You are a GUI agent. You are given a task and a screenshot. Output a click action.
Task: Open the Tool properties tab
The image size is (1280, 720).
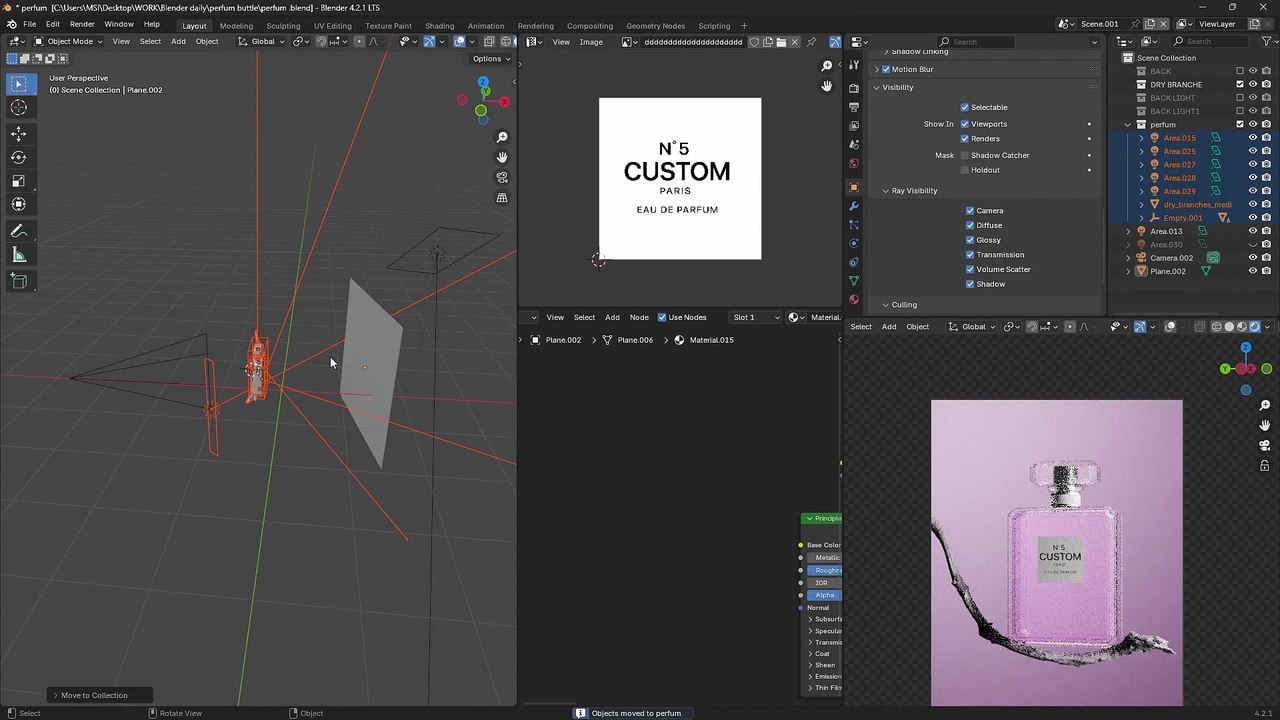[854, 65]
